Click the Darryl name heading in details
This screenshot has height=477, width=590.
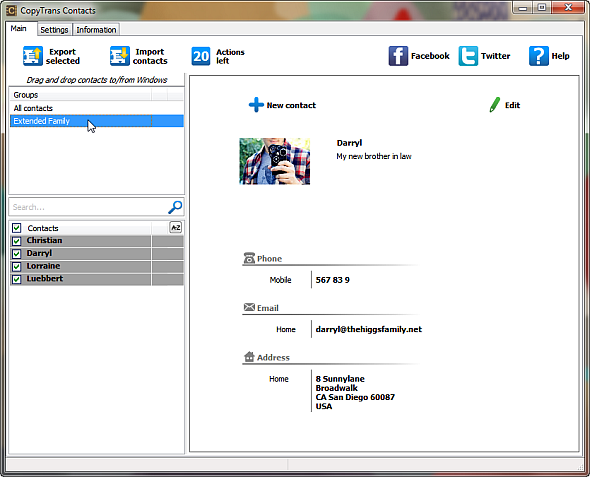pos(349,143)
